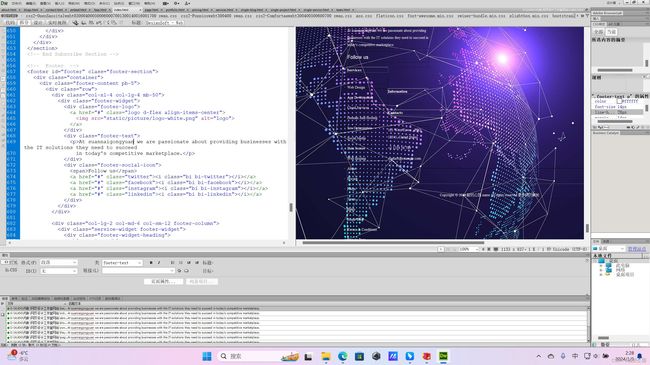Viewport: 650px width, 365px height.
Task: Toggle Split view in the document toolbar
Action: [x=24, y=22]
